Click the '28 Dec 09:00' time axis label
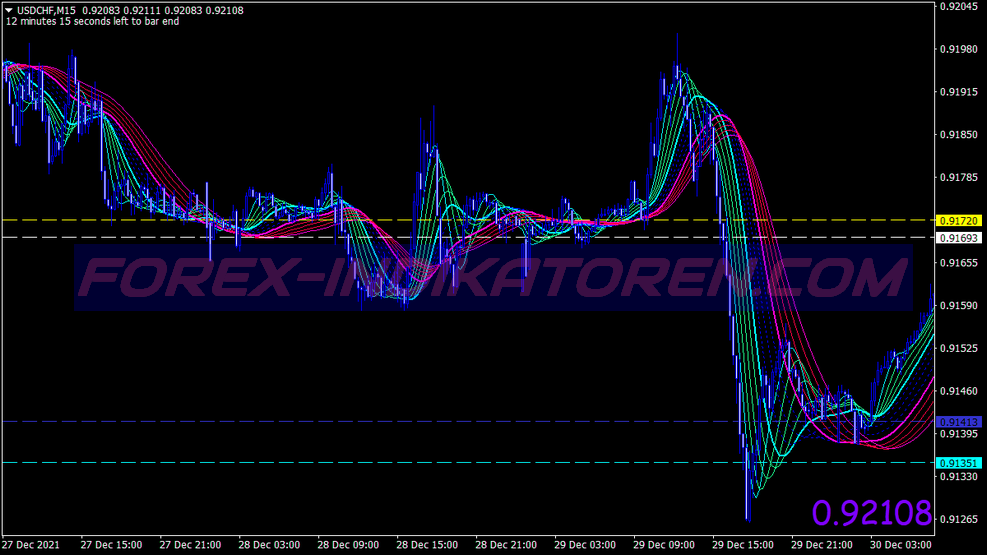This screenshot has height=555, width=987. click(348, 545)
